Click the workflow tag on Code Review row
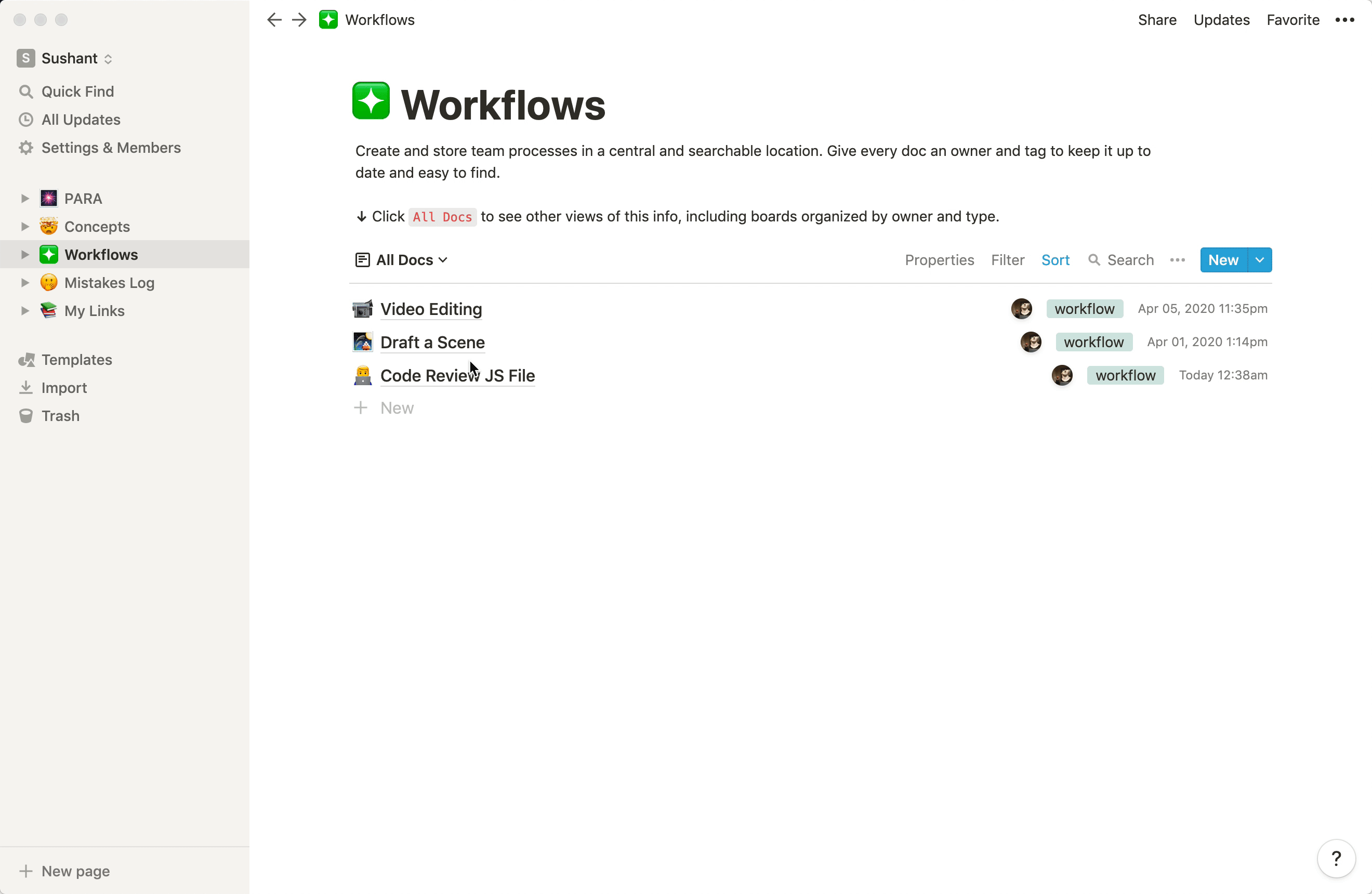 [1125, 375]
